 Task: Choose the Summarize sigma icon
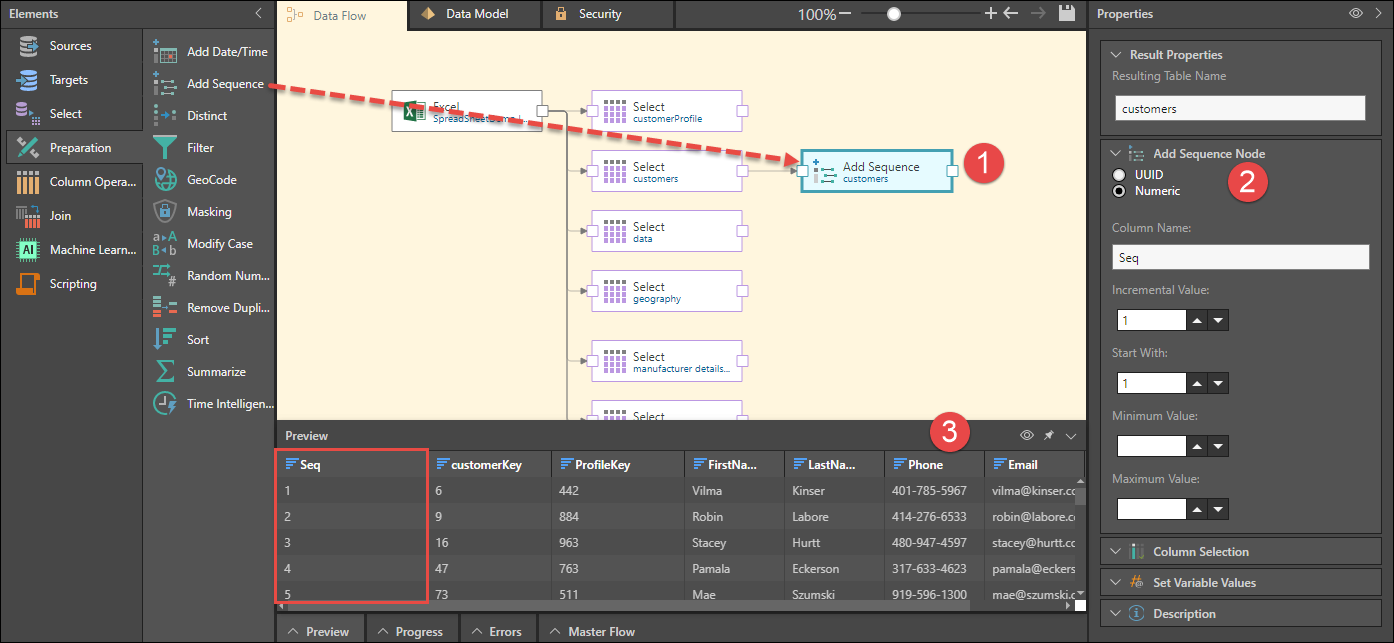tap(165, 372)
